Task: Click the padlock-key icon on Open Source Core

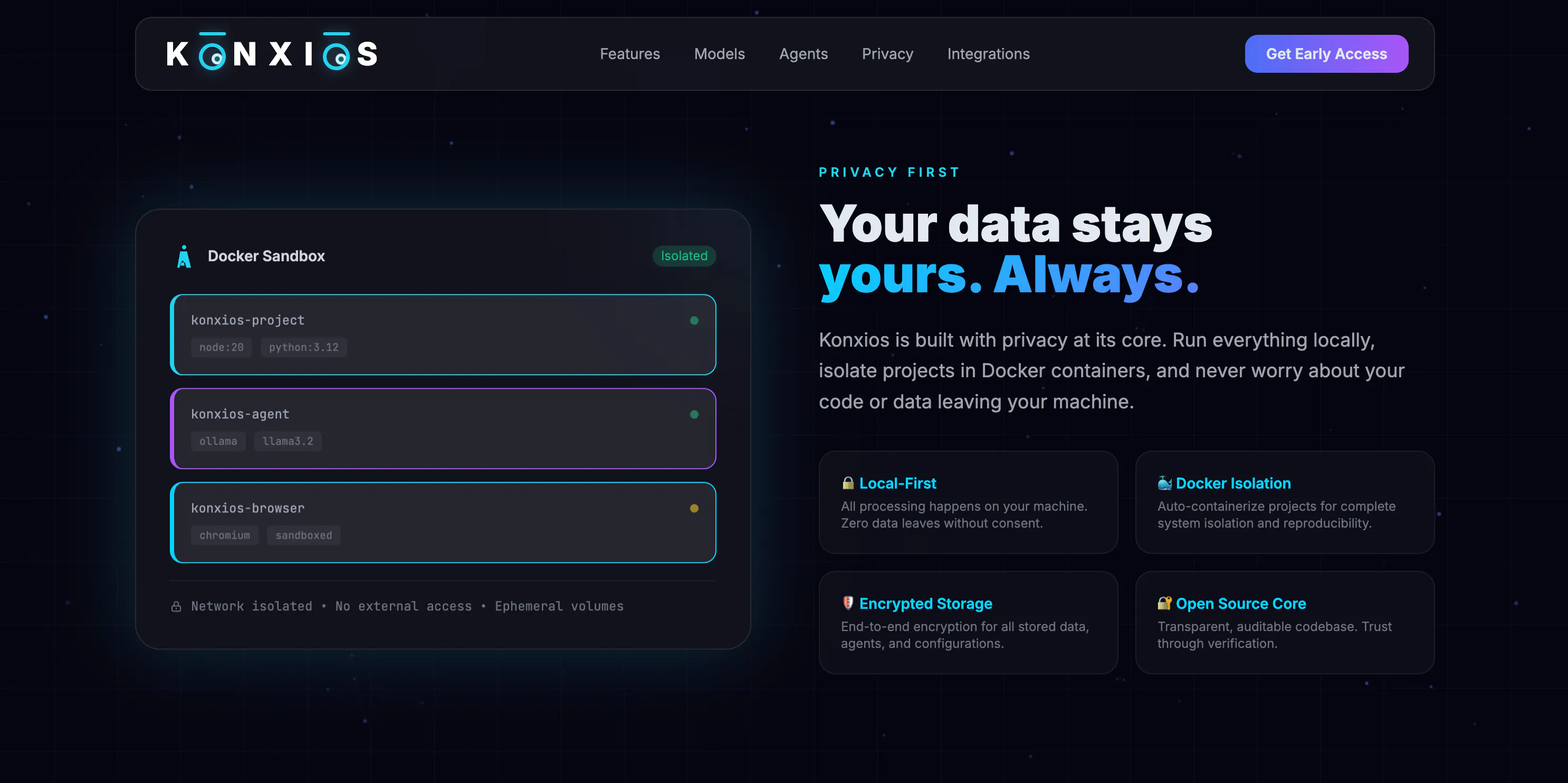Action: pos(1164,603)
